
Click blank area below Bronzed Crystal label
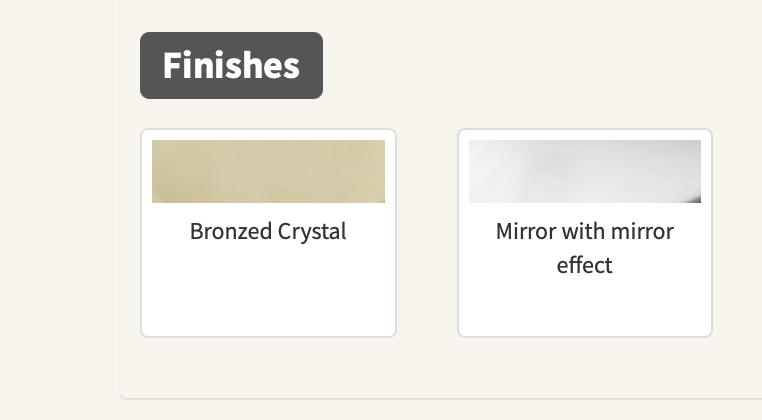tap(268, 295)
